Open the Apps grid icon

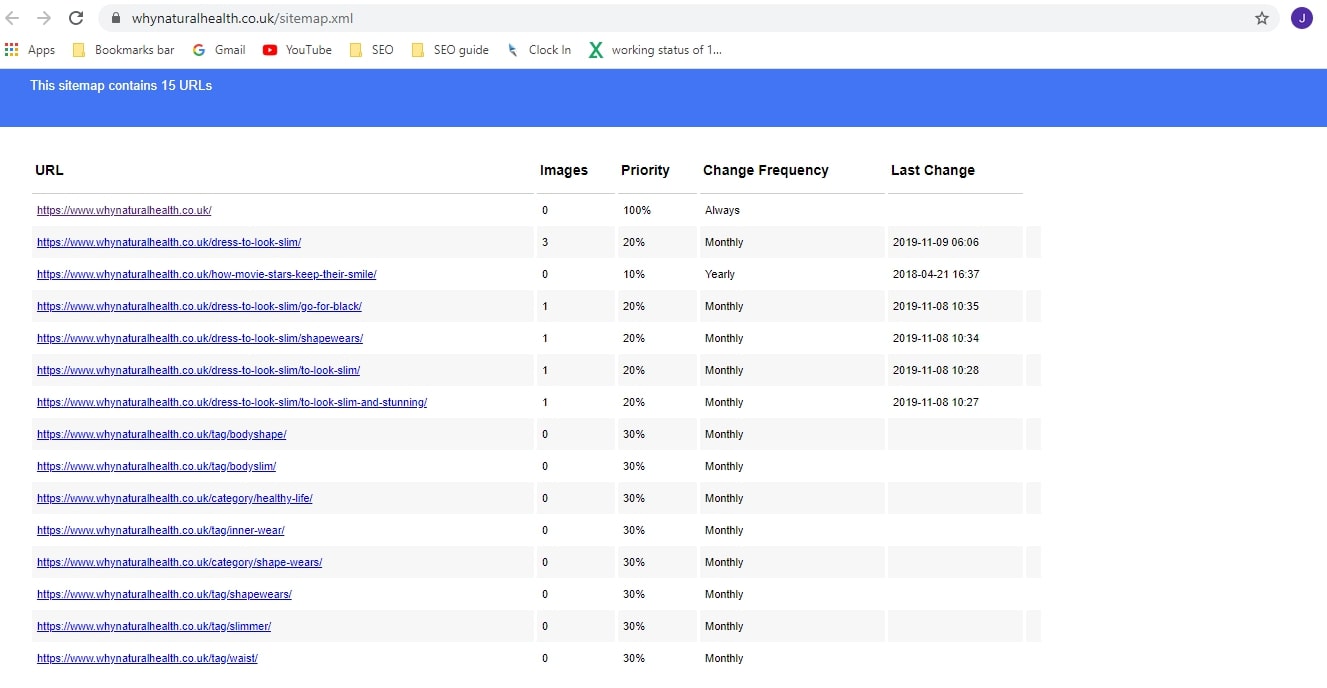tap(12, 49)
